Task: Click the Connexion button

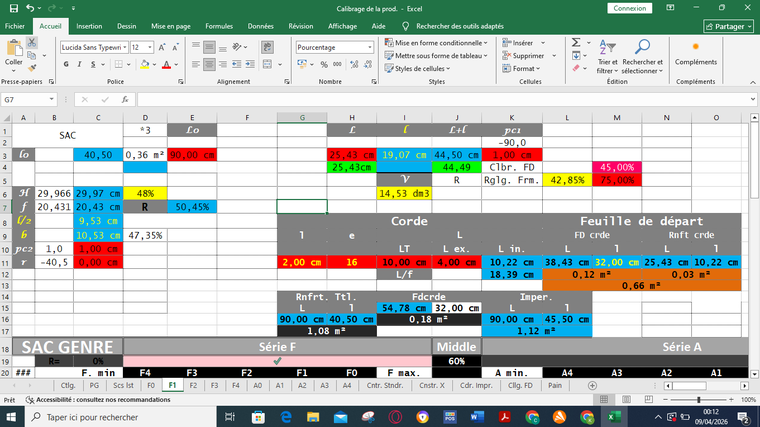Action: point(630,8)
